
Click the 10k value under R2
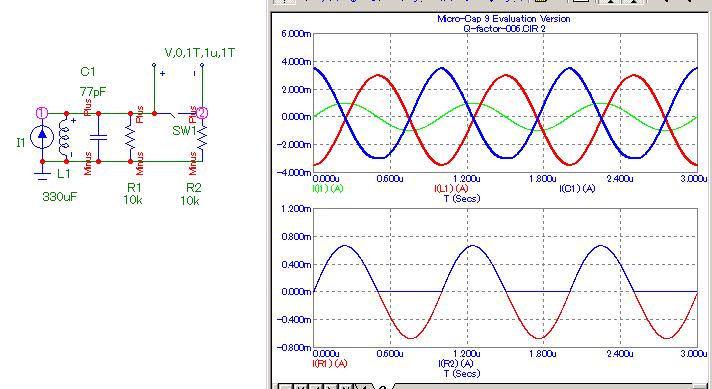tap(190, 200)
